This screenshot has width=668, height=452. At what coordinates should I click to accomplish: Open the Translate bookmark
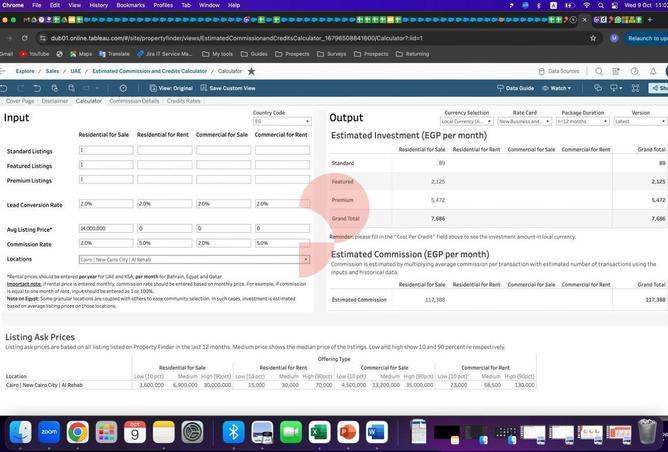[114, 54]
